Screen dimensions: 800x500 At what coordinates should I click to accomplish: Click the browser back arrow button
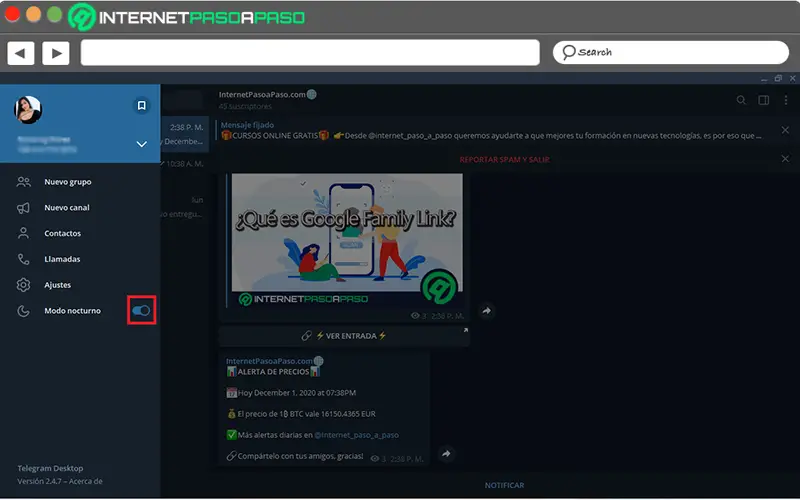pyautogui.click(x=21, y=53)
